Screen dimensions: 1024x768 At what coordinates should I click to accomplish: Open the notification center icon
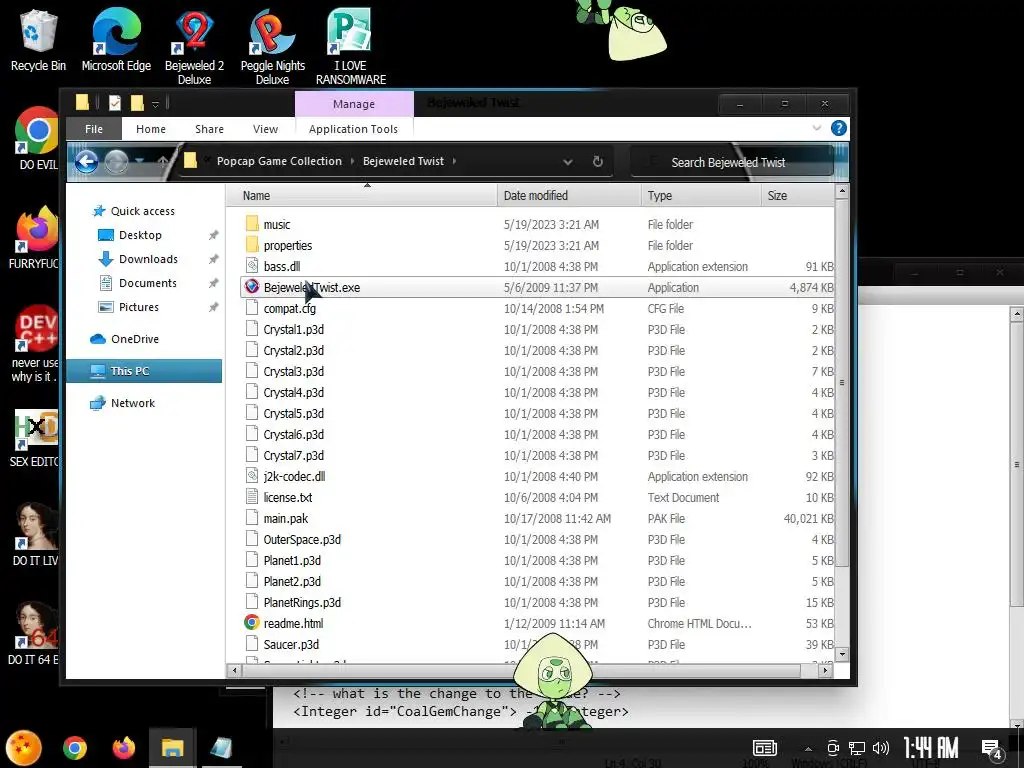(x=991, y=749)
